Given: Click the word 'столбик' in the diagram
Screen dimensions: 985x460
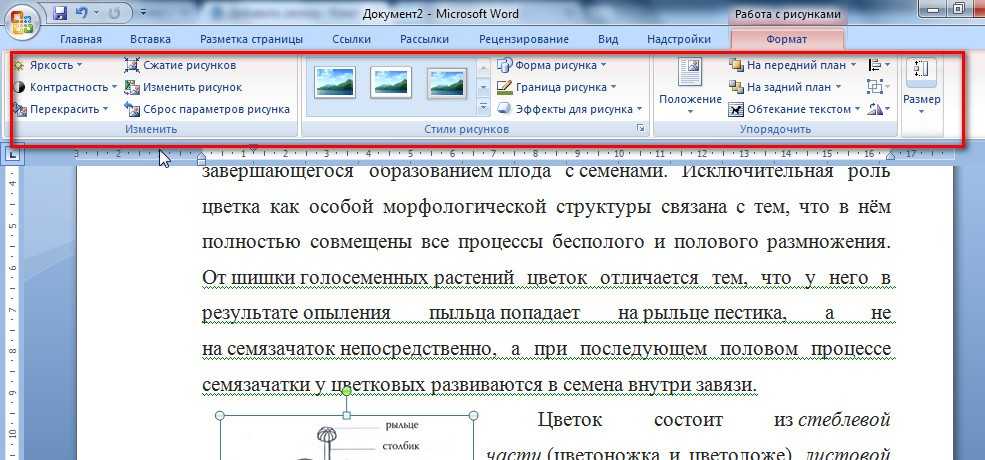Looking at the screenshot, I should (x=401, y=446).
